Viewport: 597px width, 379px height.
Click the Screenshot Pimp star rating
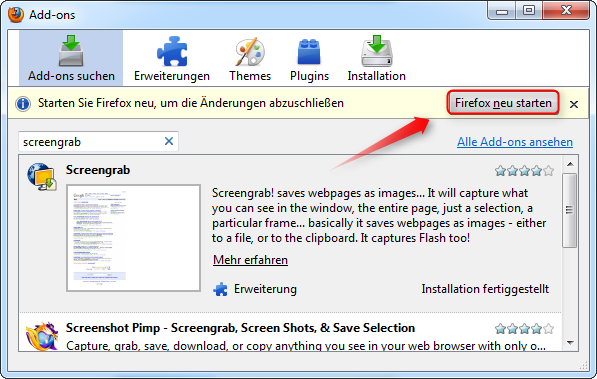[x=524, y=328]
